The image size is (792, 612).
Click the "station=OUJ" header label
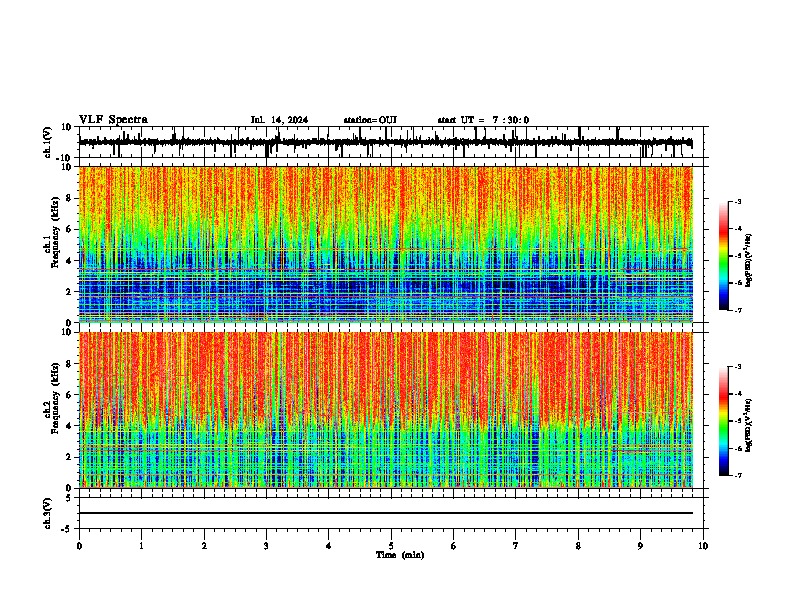pos(370,120)
